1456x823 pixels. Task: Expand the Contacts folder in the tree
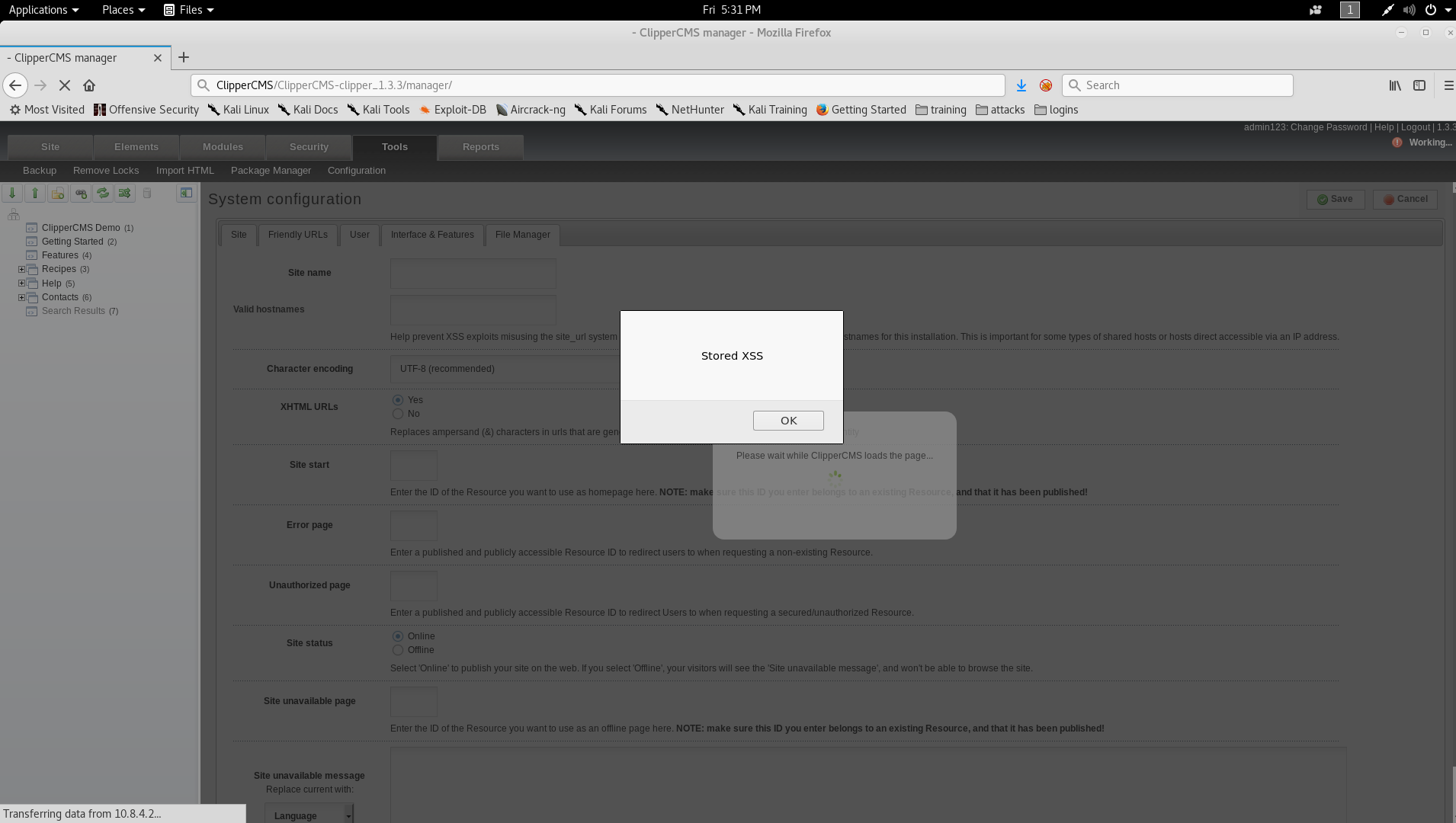tap(21, 297)
